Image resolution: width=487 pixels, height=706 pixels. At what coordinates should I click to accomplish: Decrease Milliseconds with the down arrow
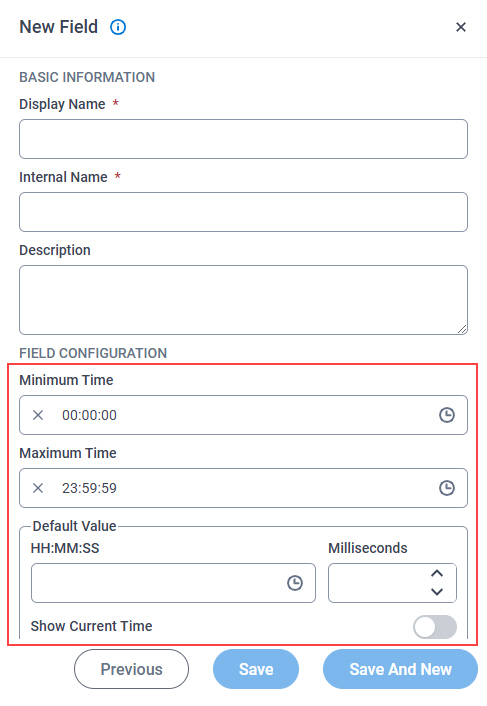pos(437,592)
